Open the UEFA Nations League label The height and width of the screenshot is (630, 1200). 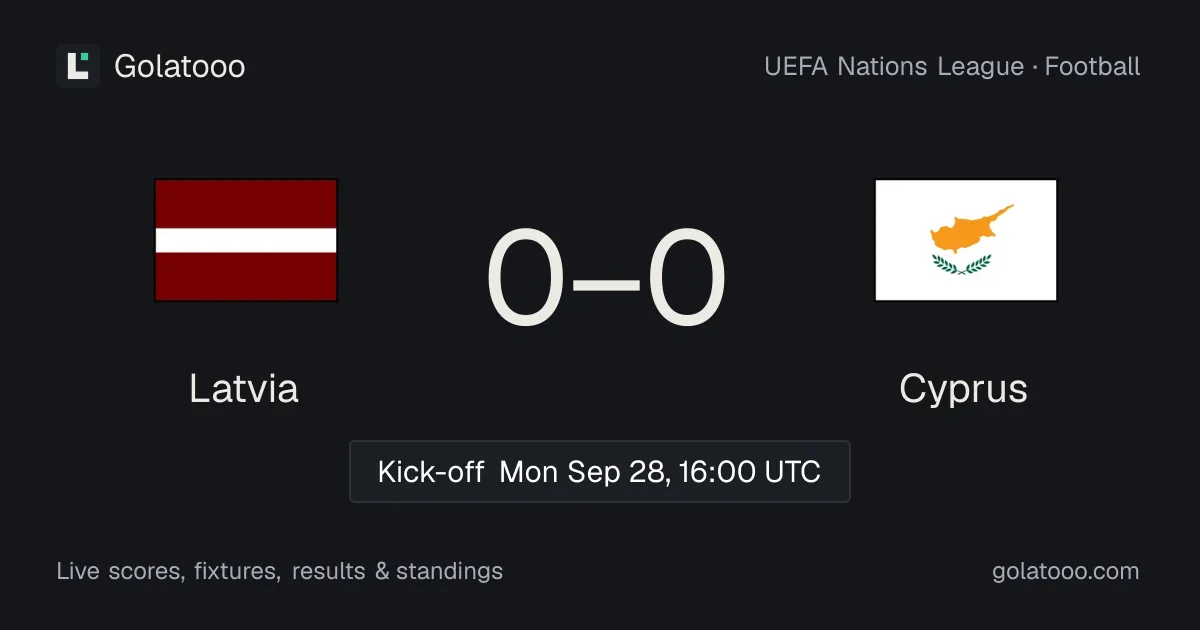(x=894, y=67)
